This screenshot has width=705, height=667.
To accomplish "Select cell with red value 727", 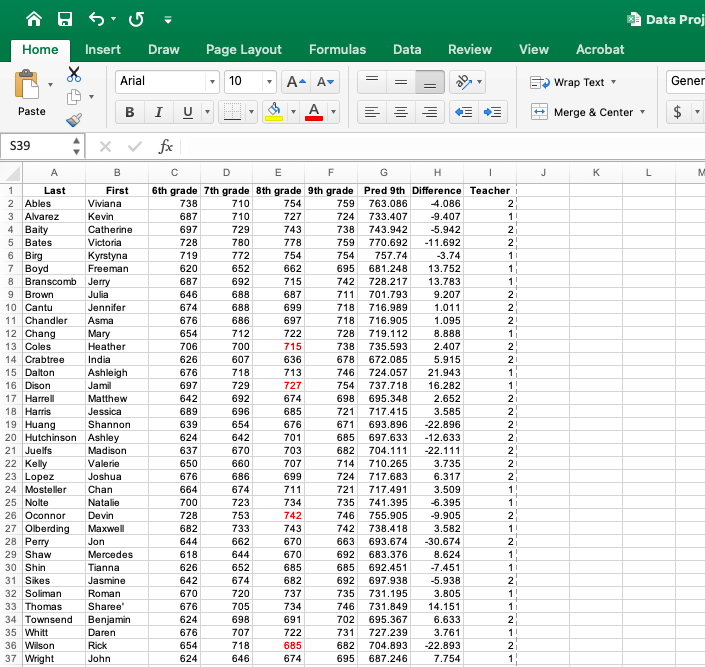I will [x=279, y=385].
